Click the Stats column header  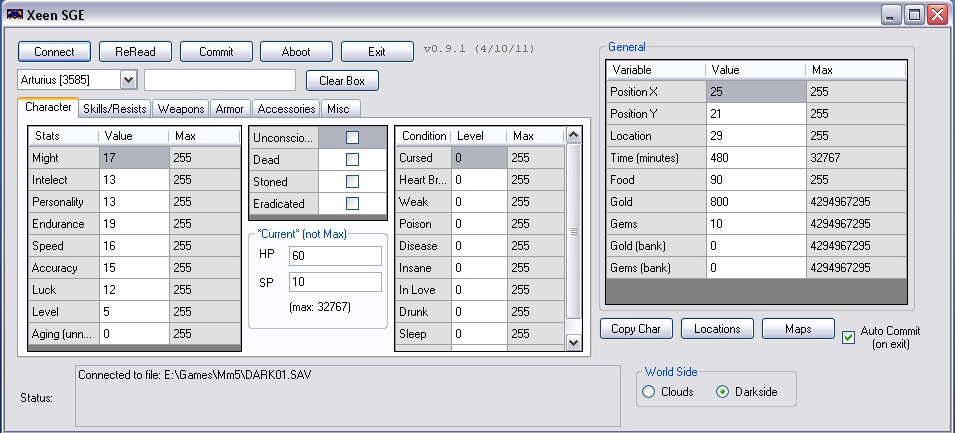point(63,136)
